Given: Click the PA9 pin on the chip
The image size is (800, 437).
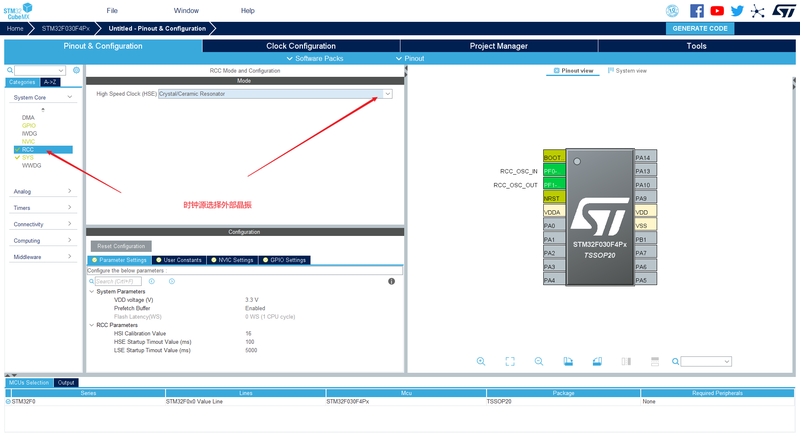Looking at the screenshot, I should coord(645,198).
